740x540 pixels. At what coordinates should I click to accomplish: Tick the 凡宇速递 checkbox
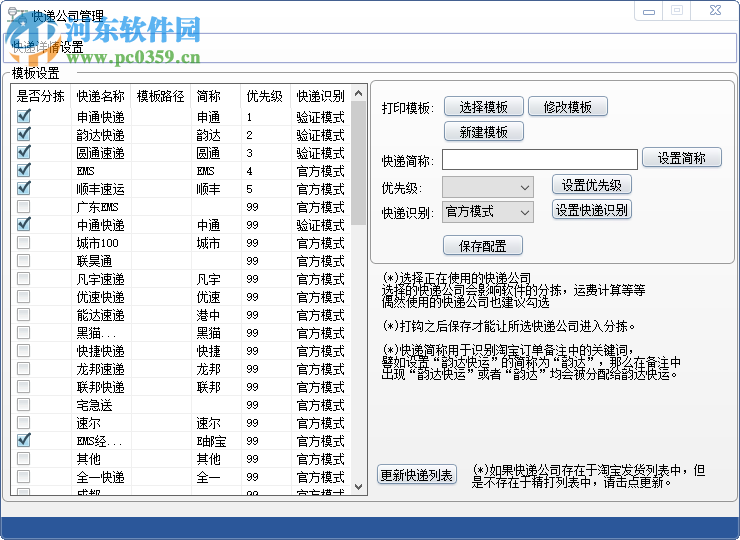coord(24,278)
